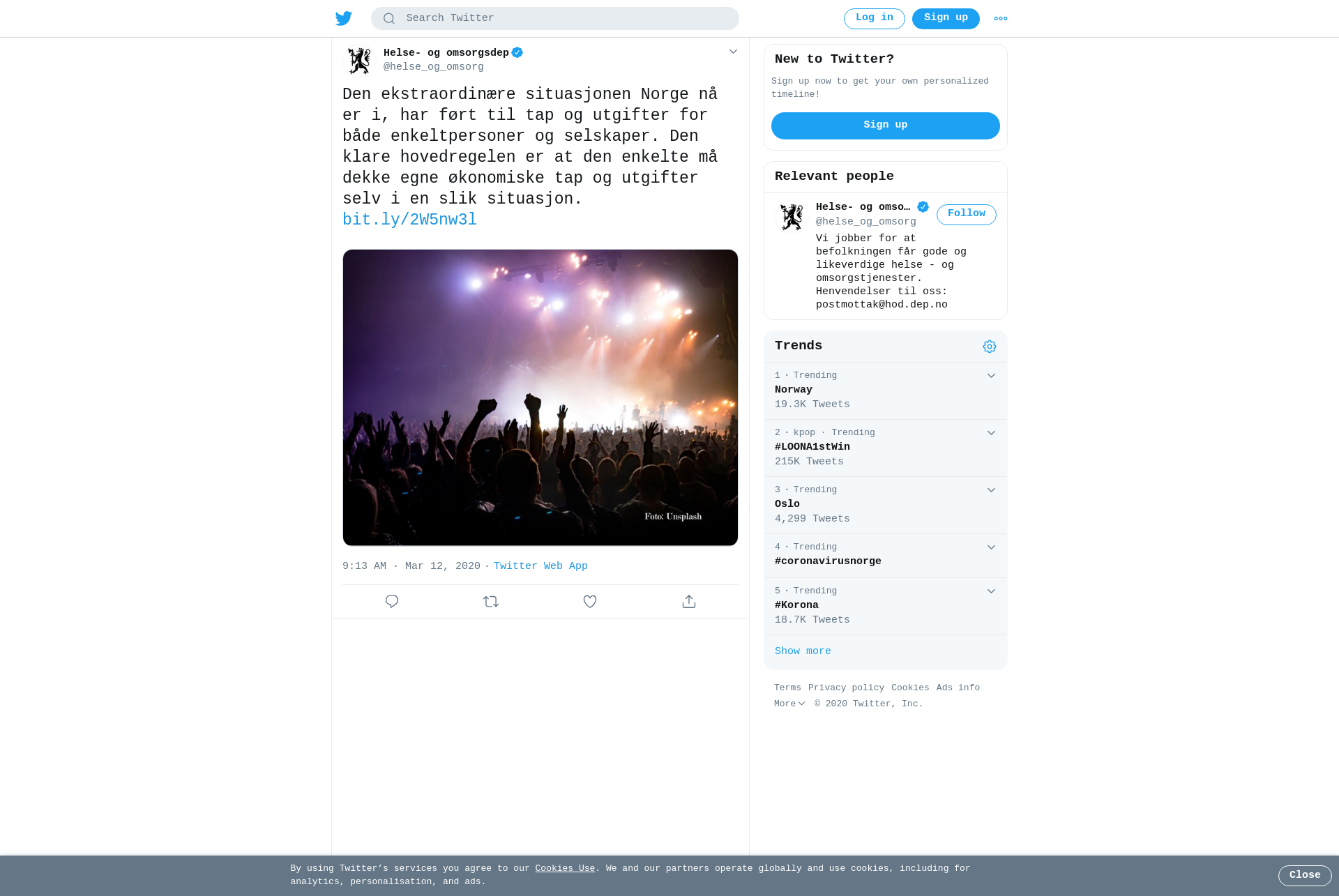
Task: Click the Log in button
Action: pyautogui.click(x=874, y=18)
